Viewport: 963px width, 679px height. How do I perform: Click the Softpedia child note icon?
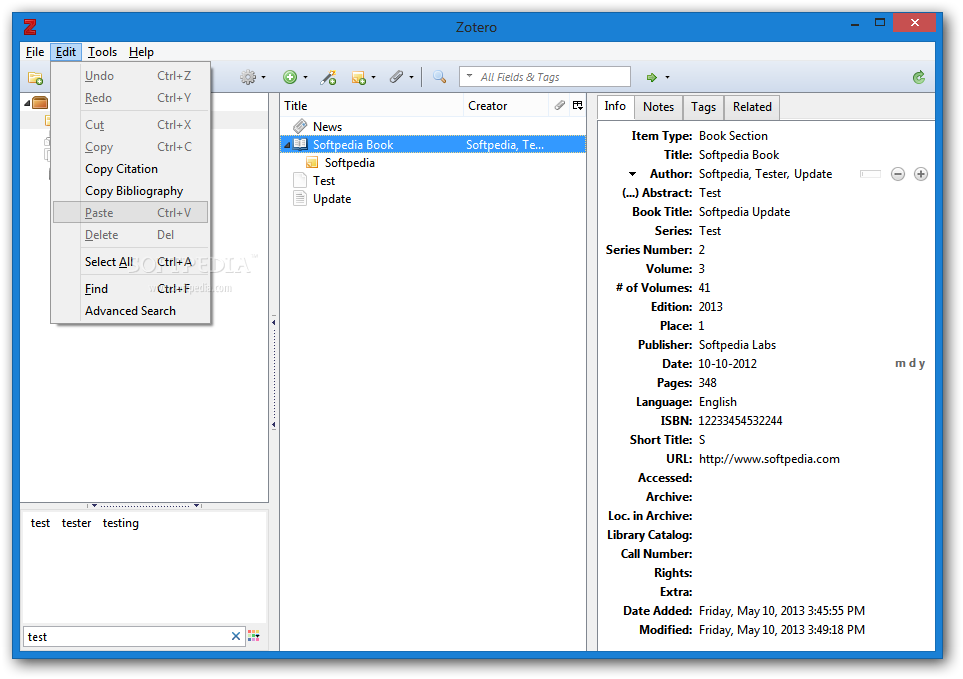point(312,163)
